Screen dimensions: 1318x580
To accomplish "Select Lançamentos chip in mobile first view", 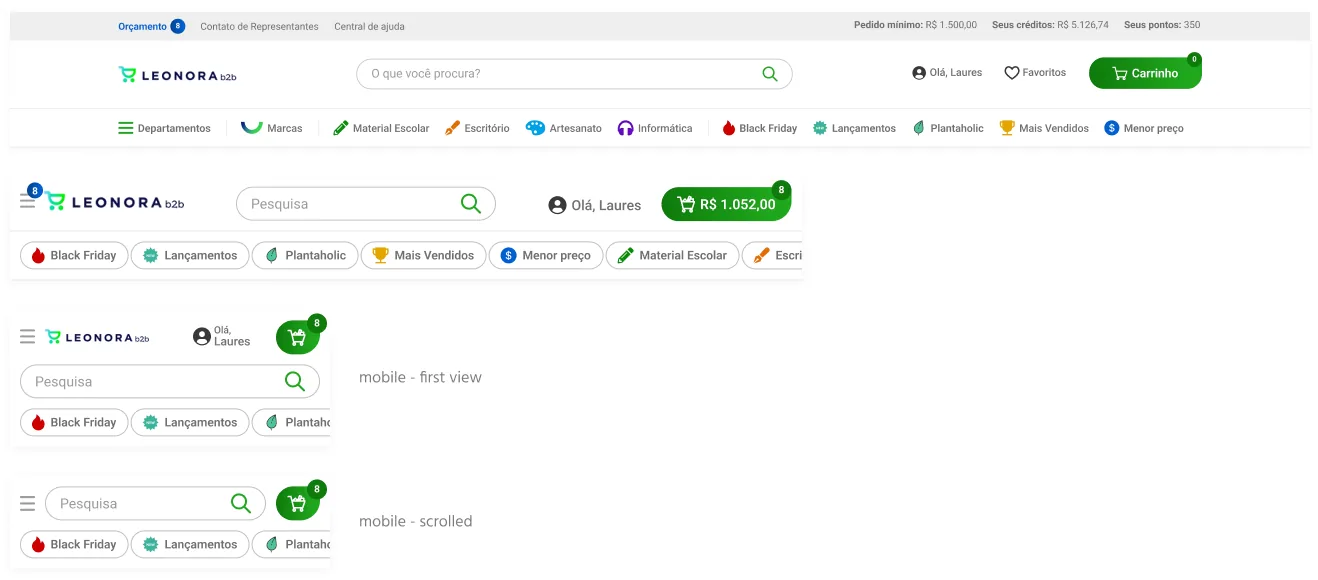I will click(x=190, y=422).
